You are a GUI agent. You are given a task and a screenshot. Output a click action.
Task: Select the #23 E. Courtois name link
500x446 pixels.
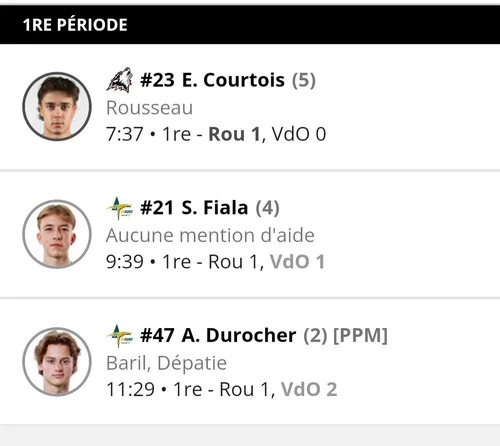212,80
